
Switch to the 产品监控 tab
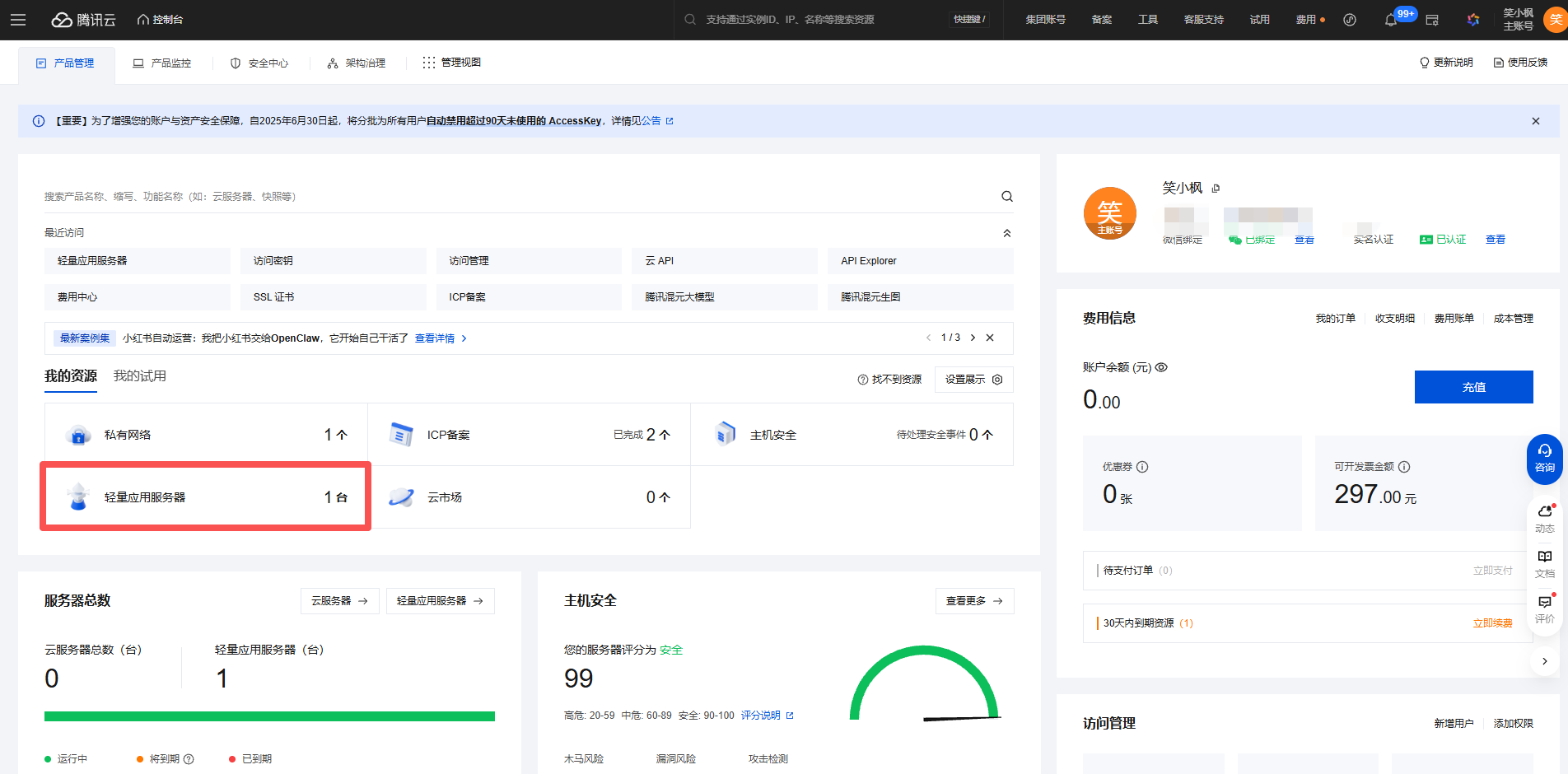(162, 63)
